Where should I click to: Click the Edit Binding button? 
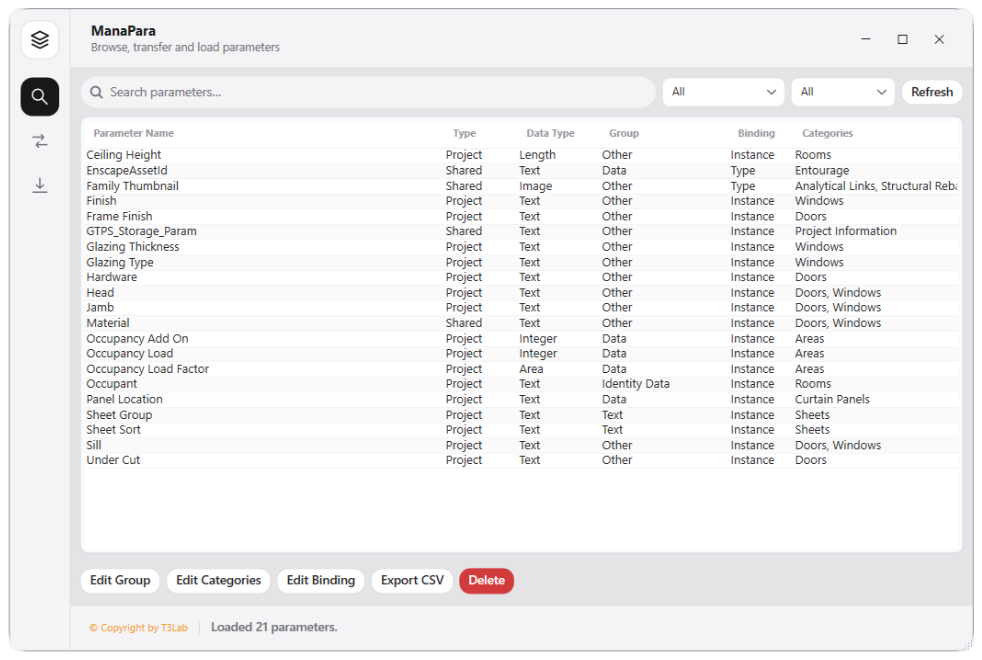tap(321, 580)
